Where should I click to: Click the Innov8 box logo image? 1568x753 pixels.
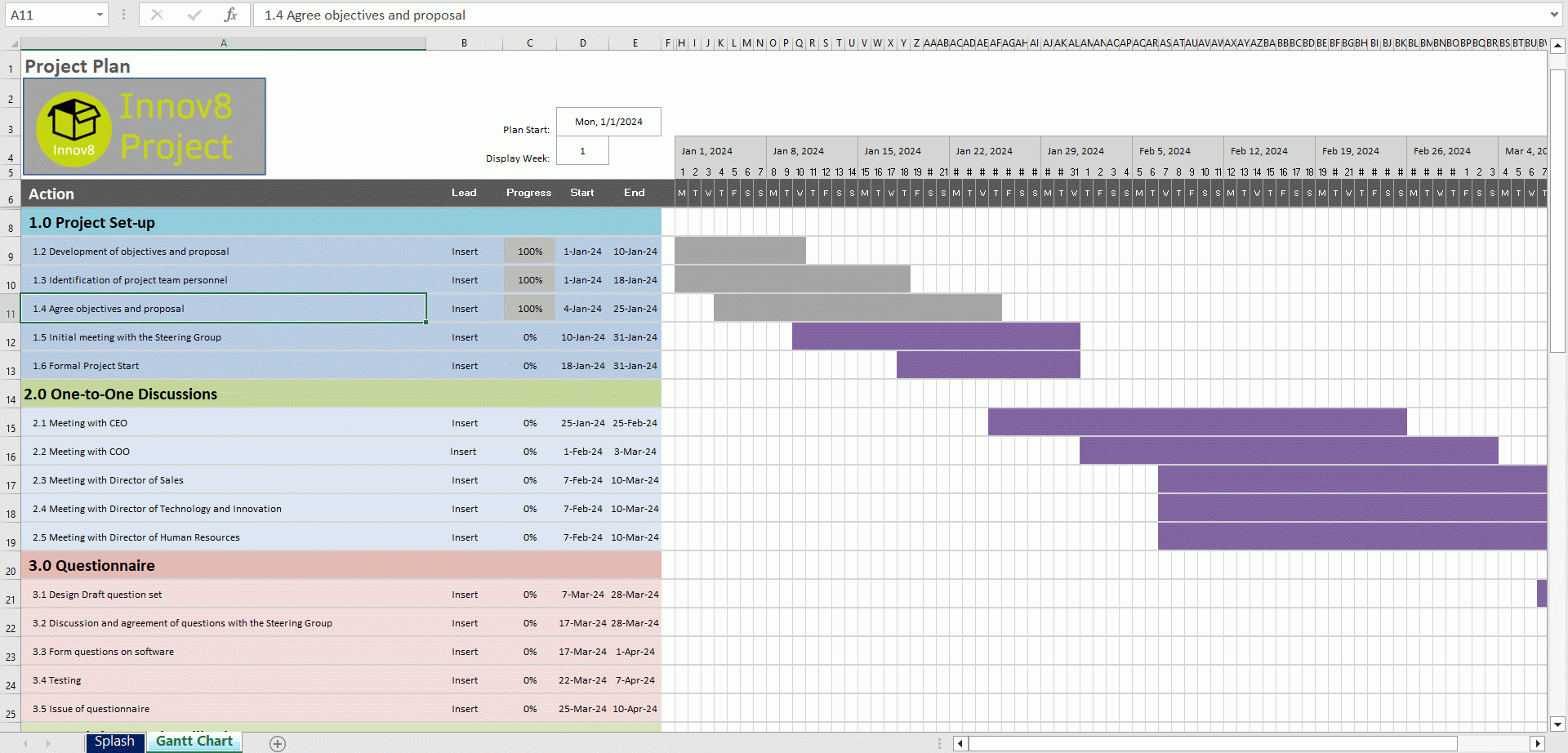(x=73, y=128)
